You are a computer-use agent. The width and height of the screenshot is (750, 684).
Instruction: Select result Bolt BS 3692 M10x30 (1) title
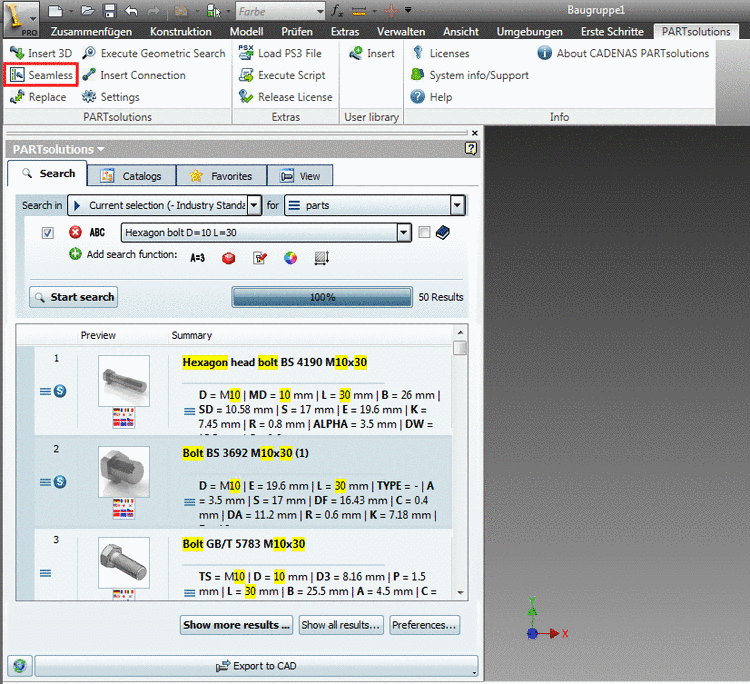[x=245, y=453]
